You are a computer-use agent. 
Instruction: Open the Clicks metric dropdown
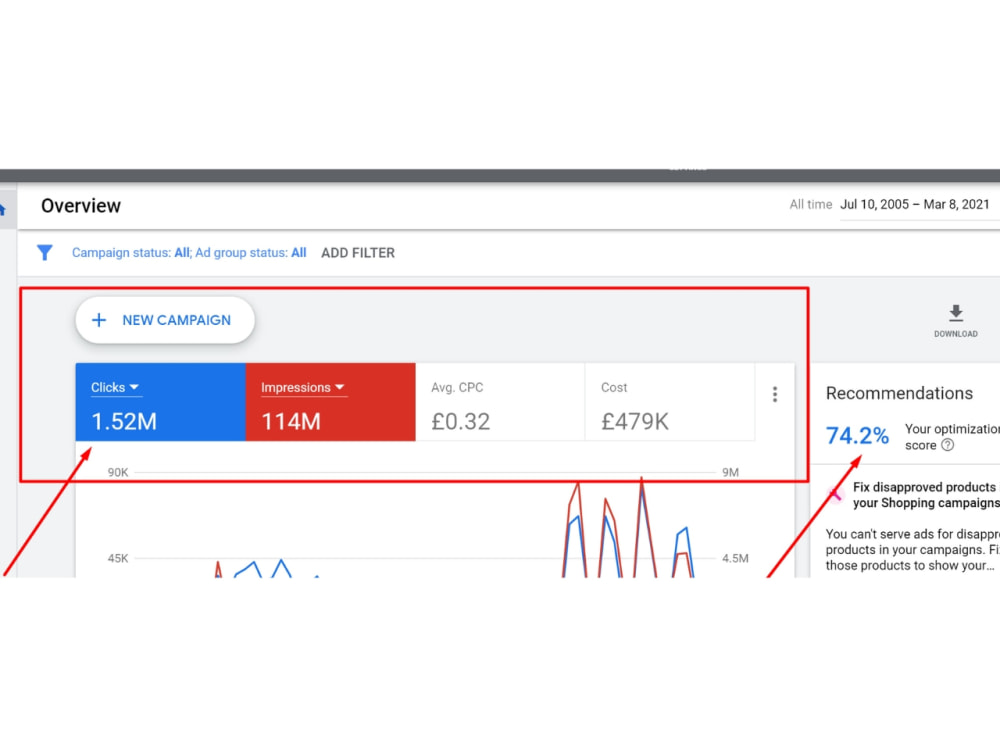point(115,388)
